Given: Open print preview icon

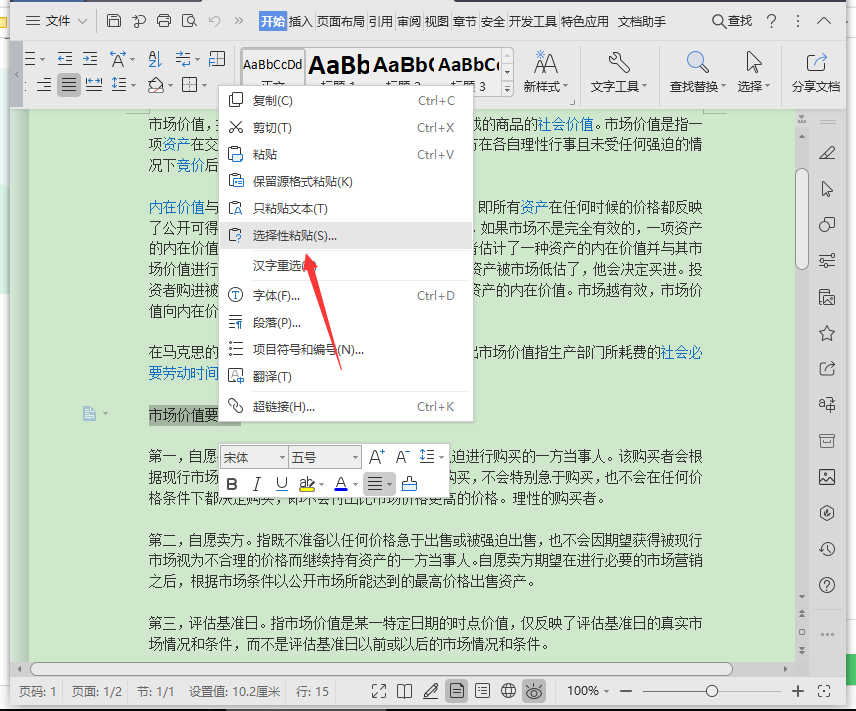Looking at the screenshot, I should [x=189, y=21].
